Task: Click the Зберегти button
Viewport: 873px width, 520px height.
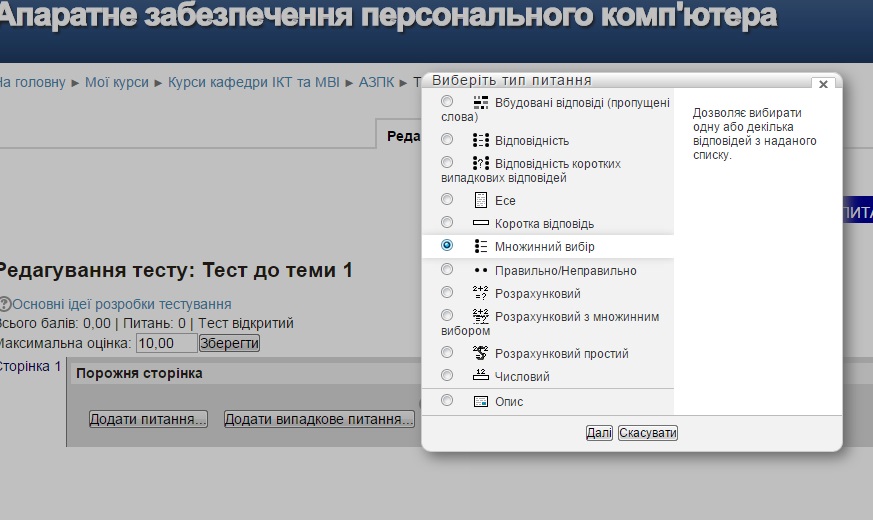Action: [x=229, y=343]
